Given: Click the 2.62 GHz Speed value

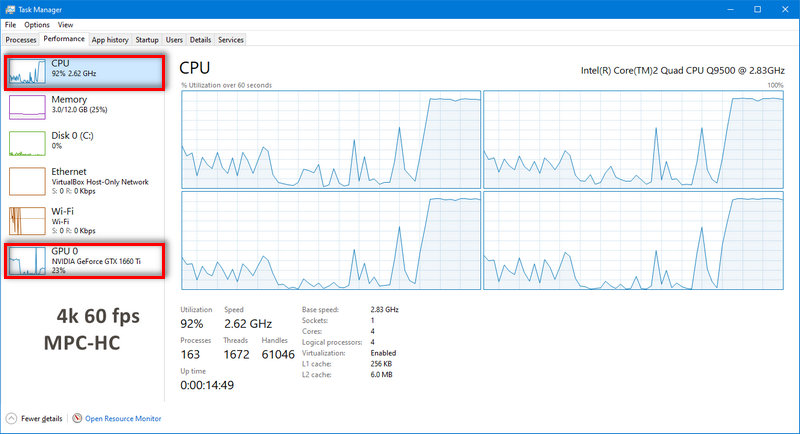Looking at the screenshot, I should pyautogui.click(x=248, y=324).
